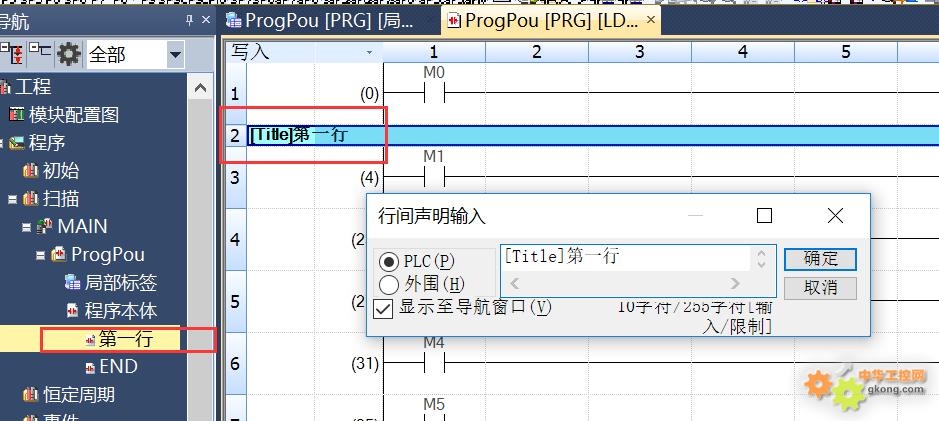Select the 第一行 statement in navigation tree

pyautogui.click(x=126, y=340)
